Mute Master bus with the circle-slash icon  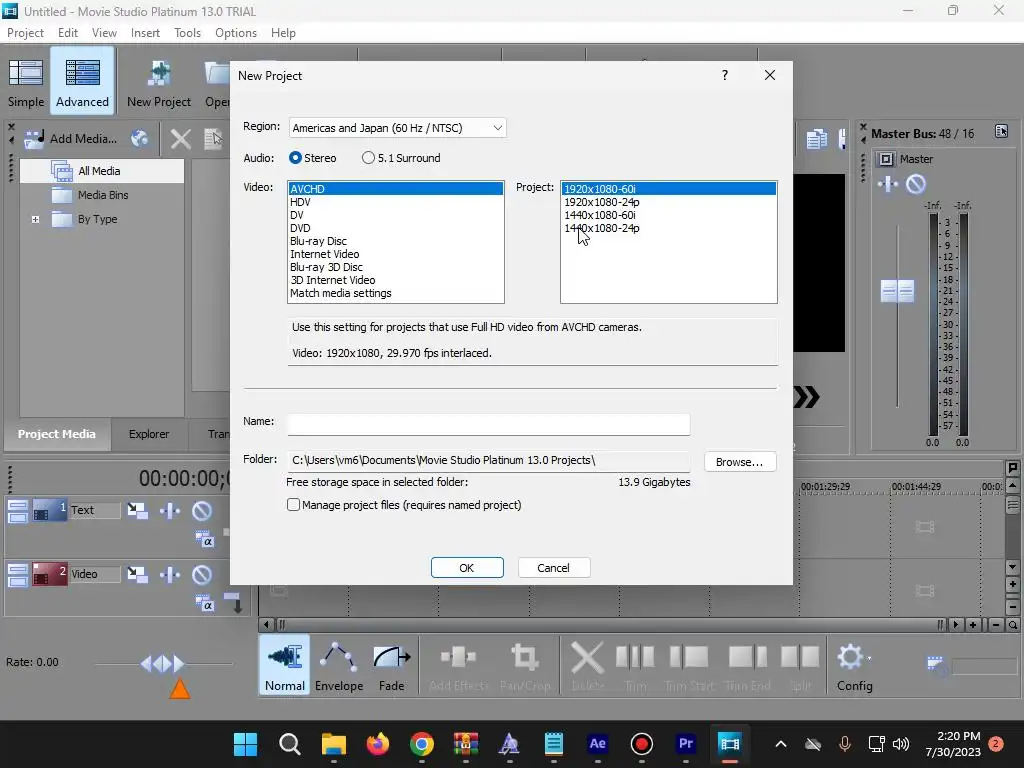[916, 184]
